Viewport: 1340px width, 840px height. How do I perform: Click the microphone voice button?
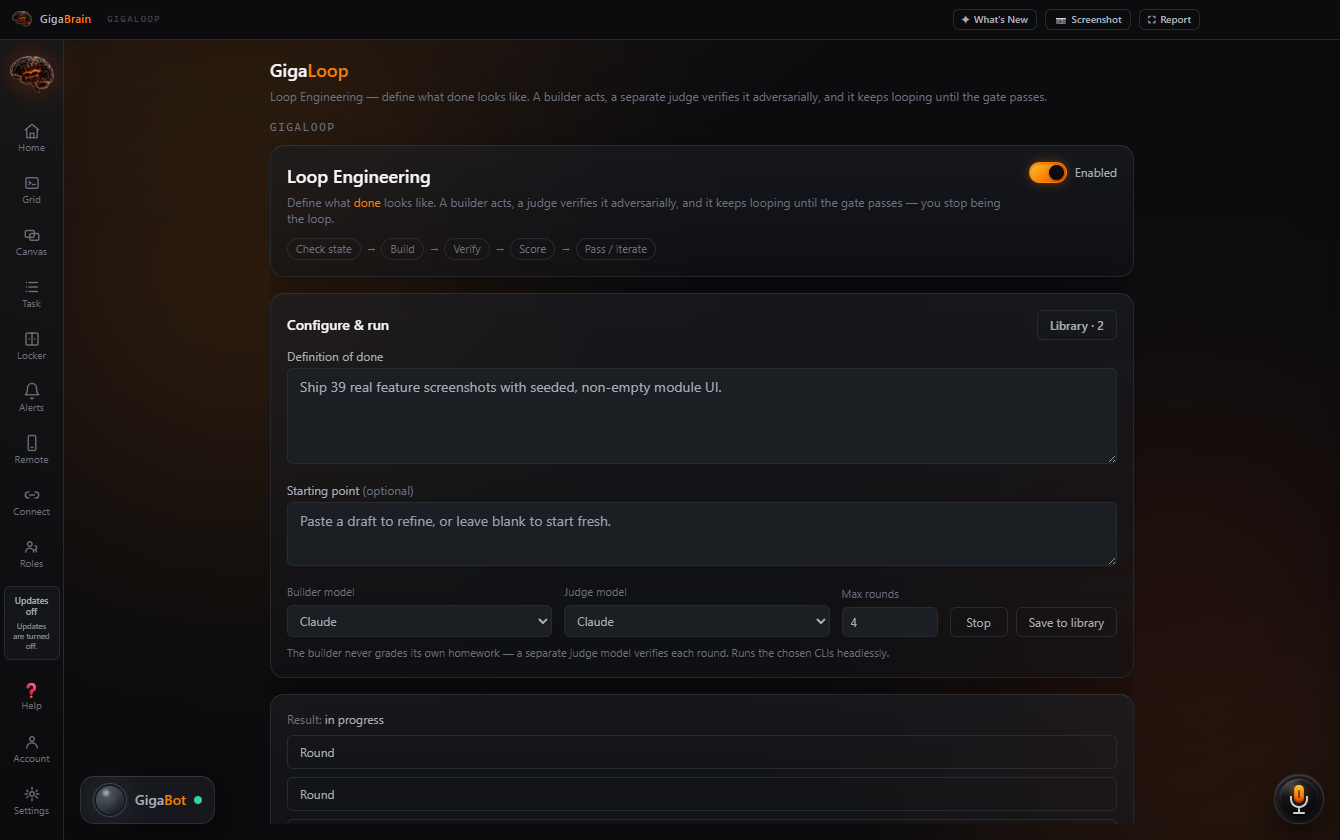click(1298, 799)
